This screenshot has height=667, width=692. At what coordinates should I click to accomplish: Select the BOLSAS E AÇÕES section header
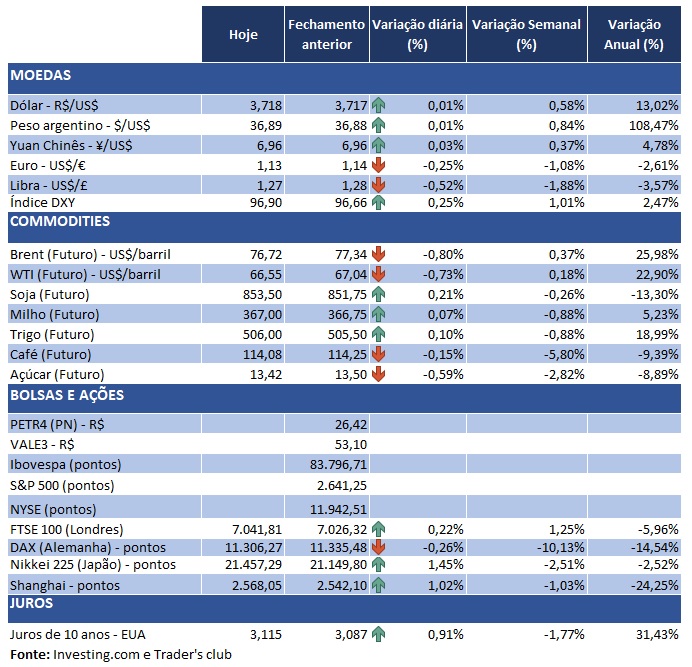pos(66,395)
